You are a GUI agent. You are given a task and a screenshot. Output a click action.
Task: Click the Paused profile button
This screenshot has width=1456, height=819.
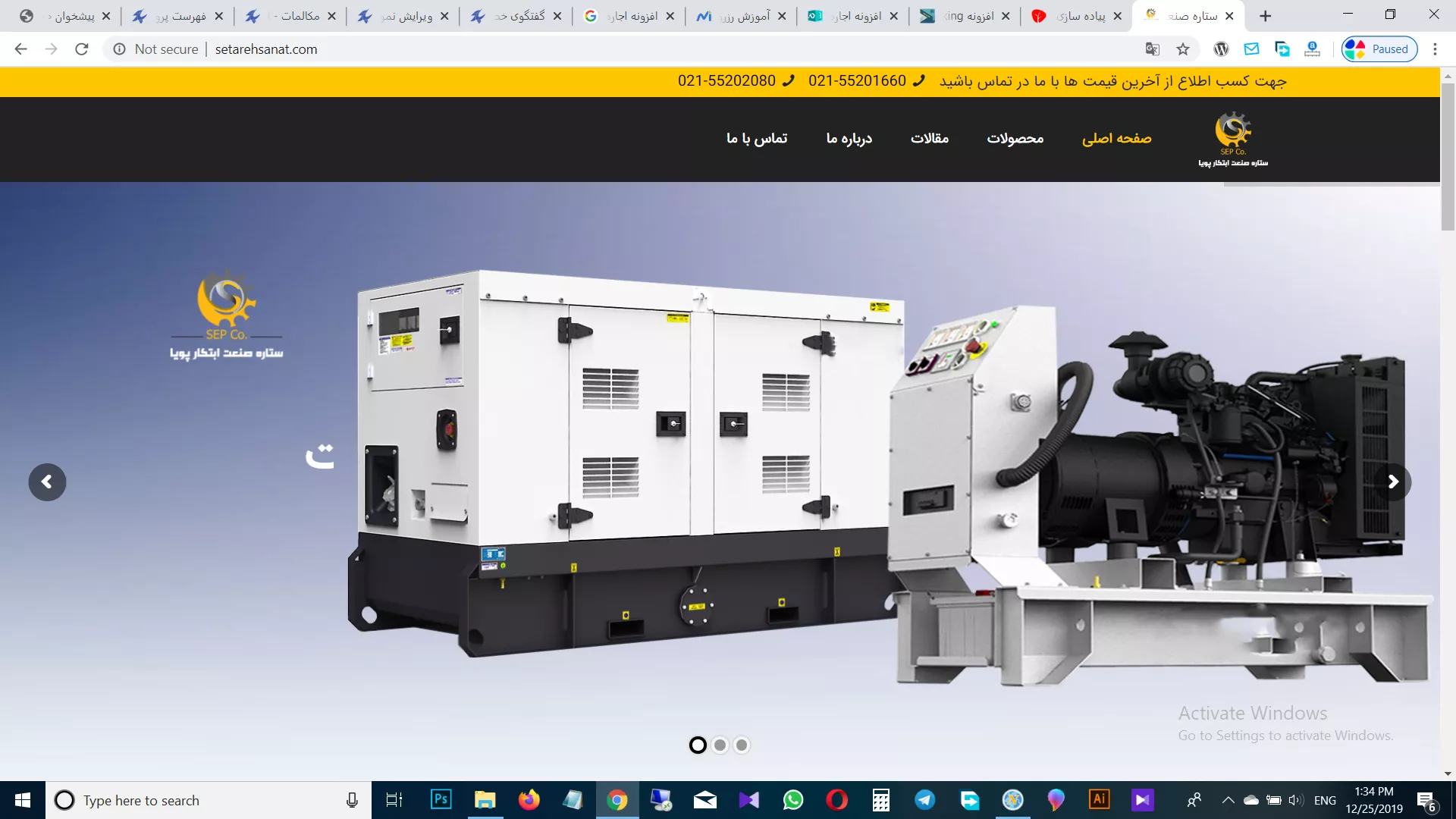(1379, 49)
